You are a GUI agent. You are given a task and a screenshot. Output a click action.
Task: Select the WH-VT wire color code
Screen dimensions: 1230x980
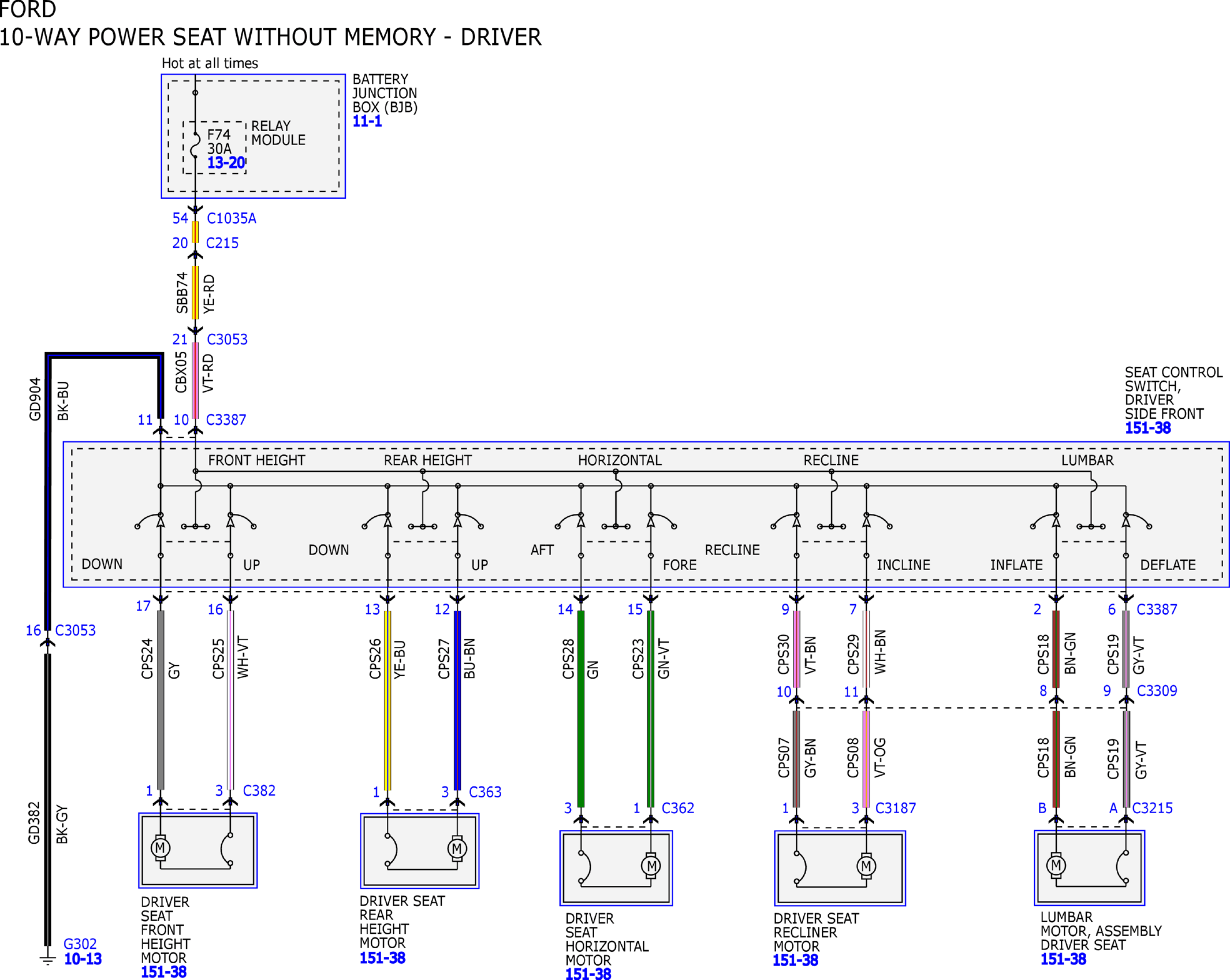(x=243, y=658)
